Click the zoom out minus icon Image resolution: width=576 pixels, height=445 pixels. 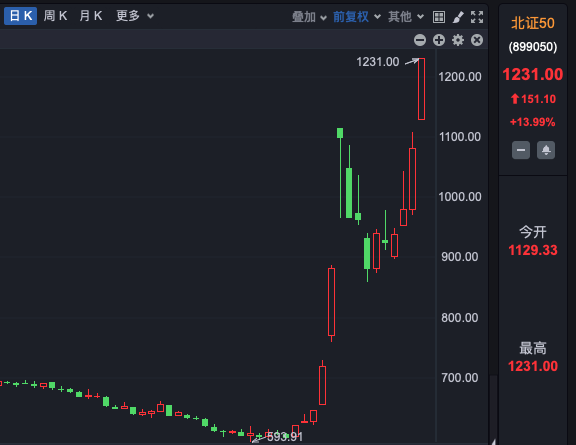420,40
